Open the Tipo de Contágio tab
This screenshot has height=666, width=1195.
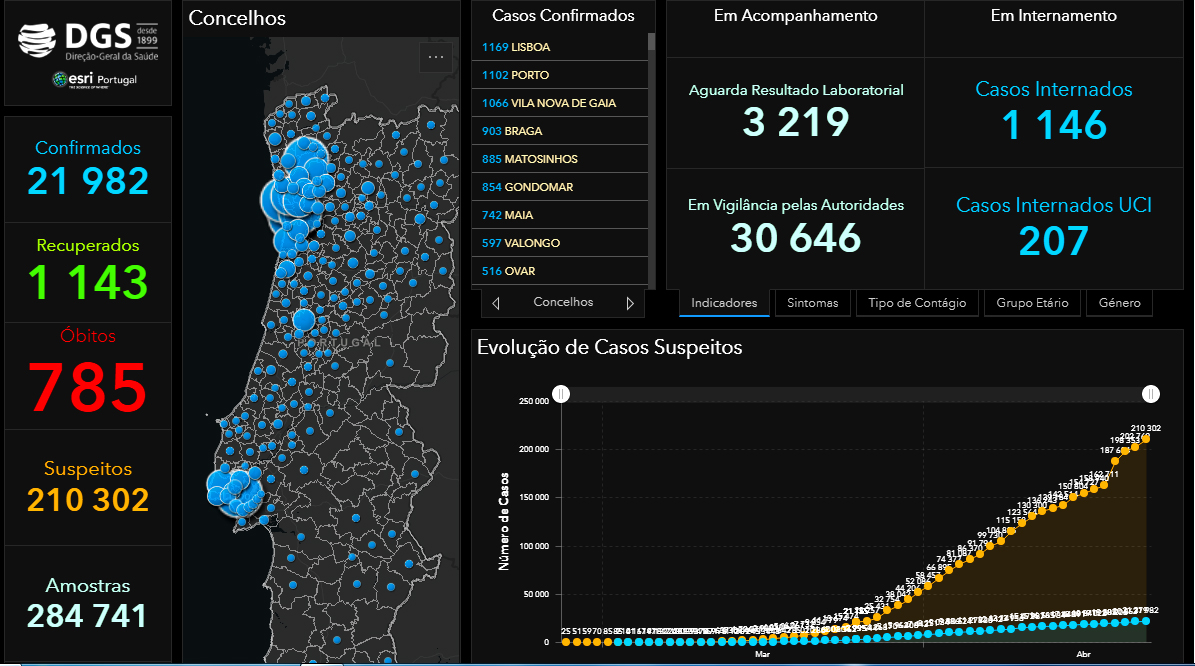[x=917, y=303]
